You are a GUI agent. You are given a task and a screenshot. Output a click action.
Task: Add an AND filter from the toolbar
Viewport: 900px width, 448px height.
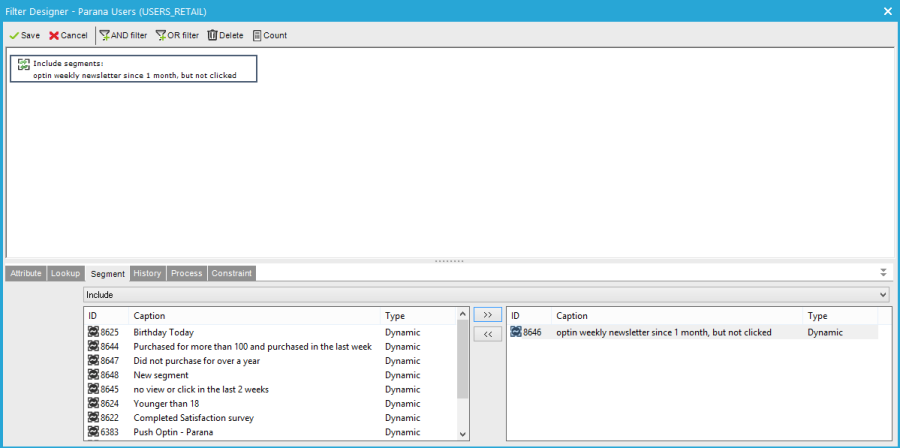coord(104,35)
